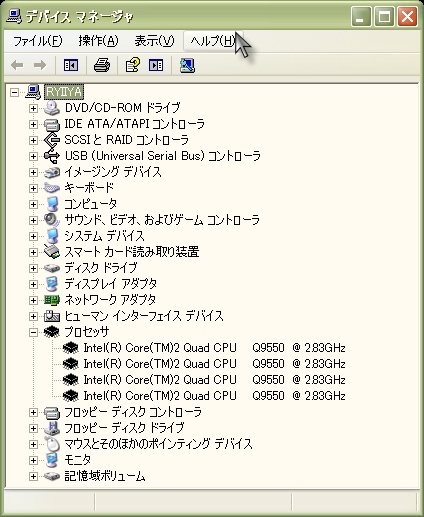Click the smart card reader icon
424x517 pixels.
52,252
